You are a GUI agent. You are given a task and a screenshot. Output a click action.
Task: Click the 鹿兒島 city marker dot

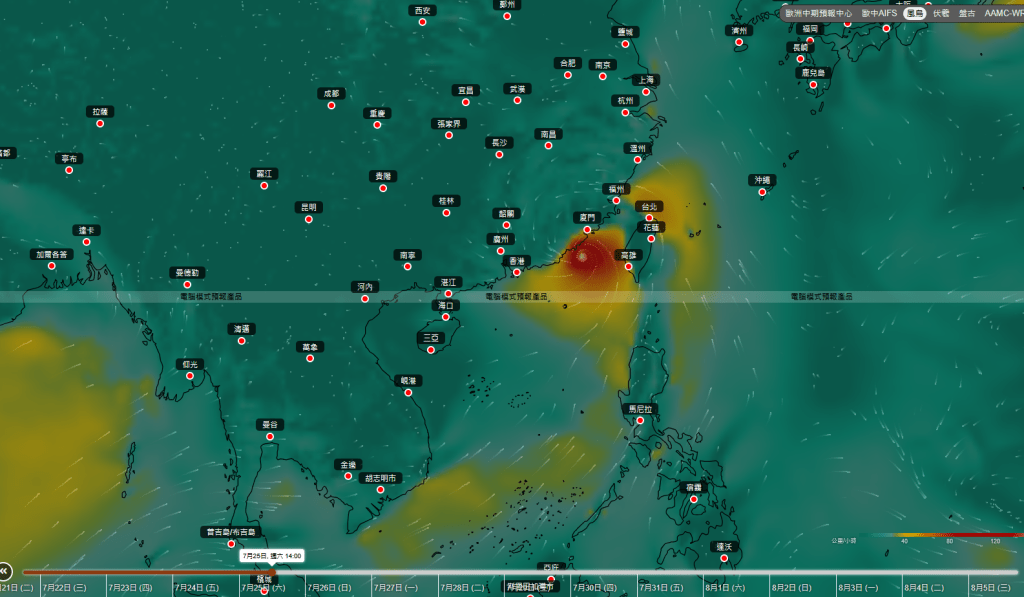[813, 84]
